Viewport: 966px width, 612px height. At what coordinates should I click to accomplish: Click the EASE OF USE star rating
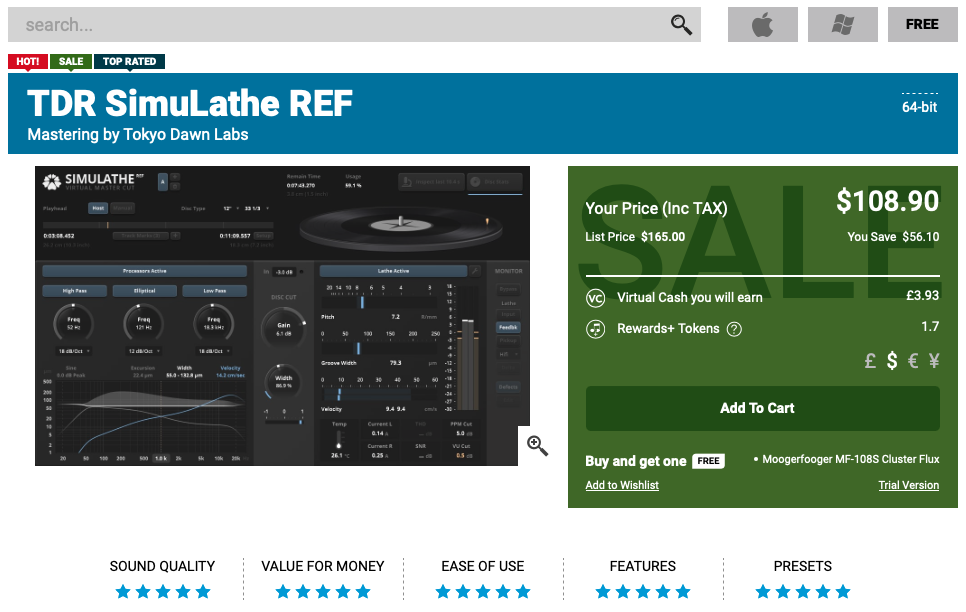pyautogui.click(x=483, y=592)
